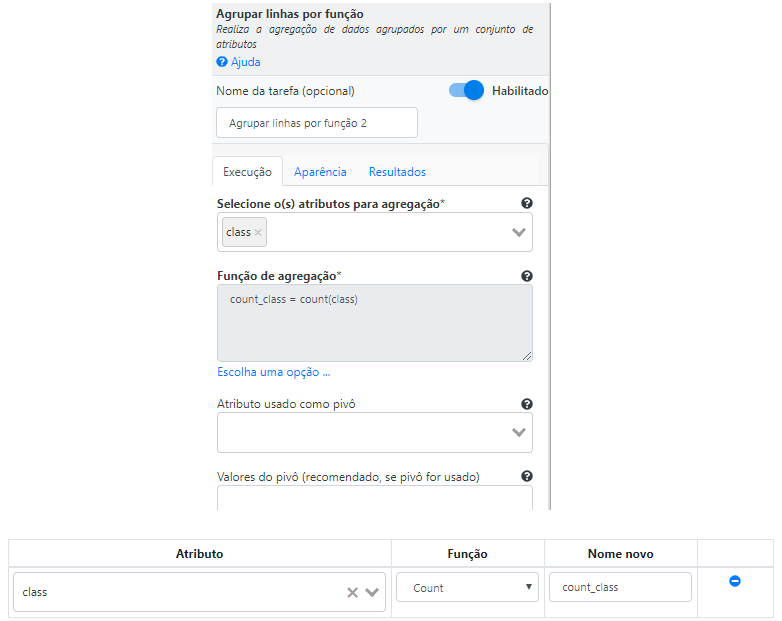The width and height of the screenshot is (782, 621).
Task: Expand the aggregation attributes dropdown
Action: click(x=519, y=232)
